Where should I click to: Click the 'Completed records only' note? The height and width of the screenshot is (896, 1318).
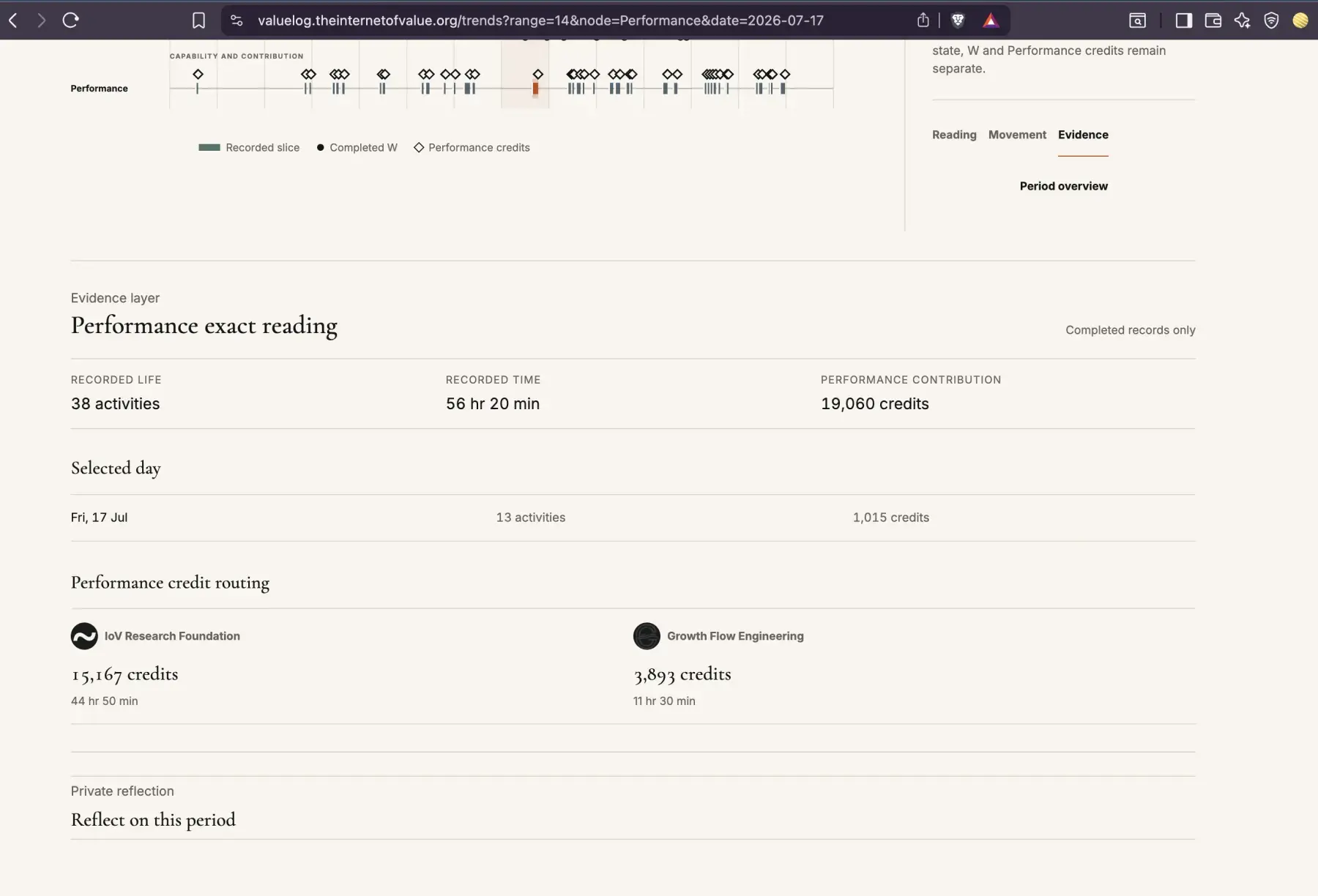coord(1130,330)
